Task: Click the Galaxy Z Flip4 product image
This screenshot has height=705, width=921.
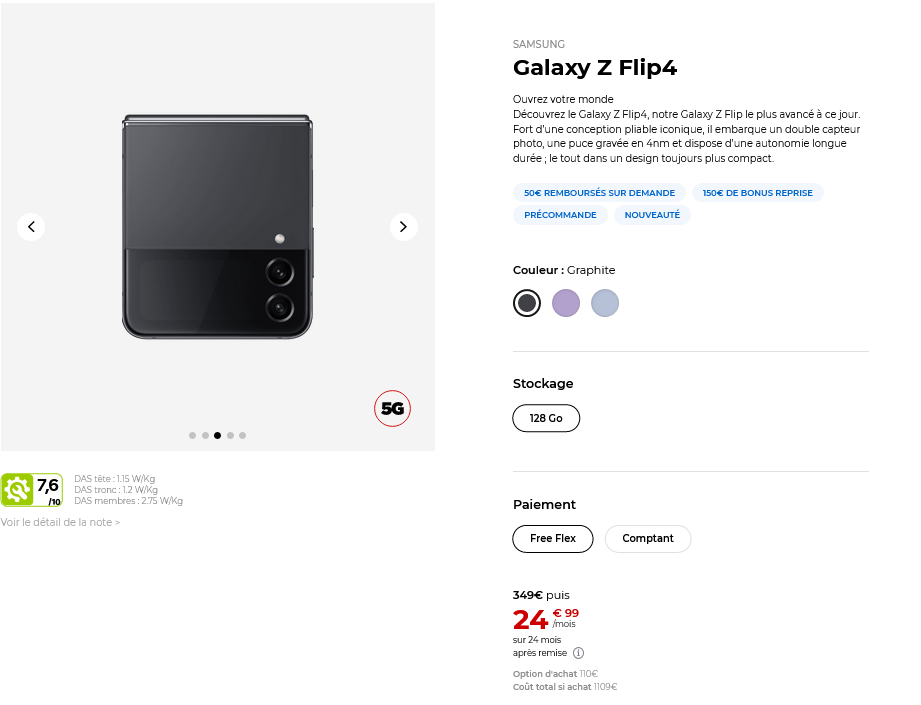Action: (x=217, y=227)
